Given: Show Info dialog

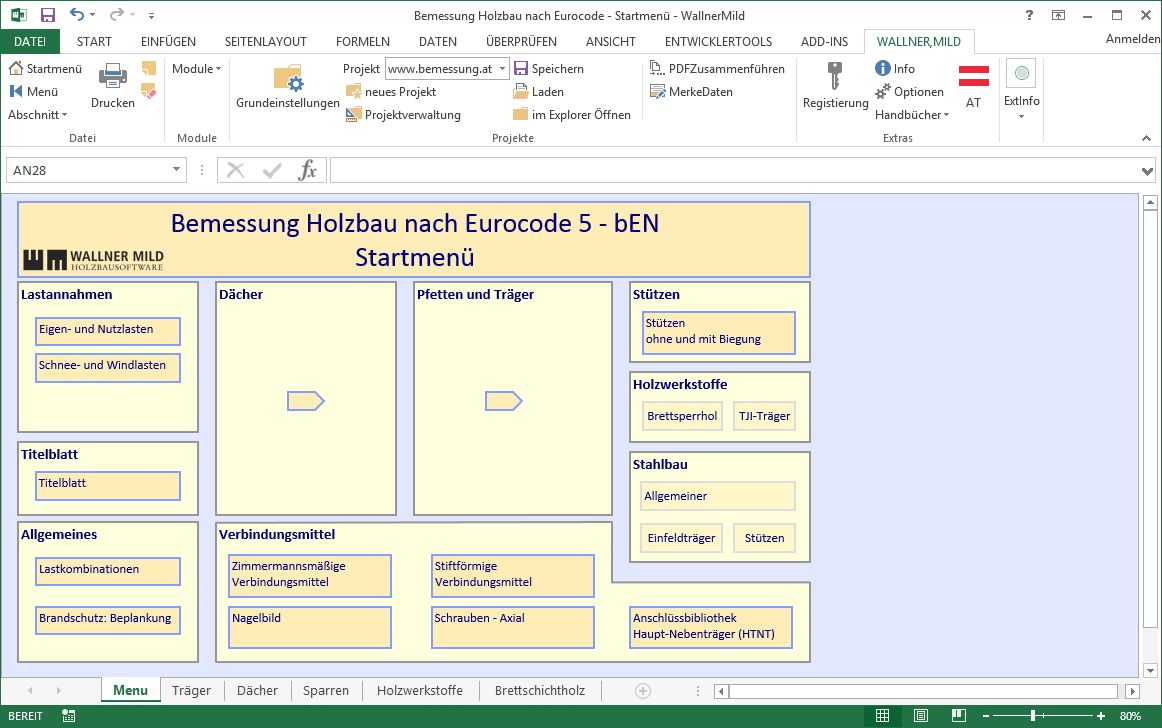Looking at the screenshot, I should pyautogui.click(x=894, y=69).
